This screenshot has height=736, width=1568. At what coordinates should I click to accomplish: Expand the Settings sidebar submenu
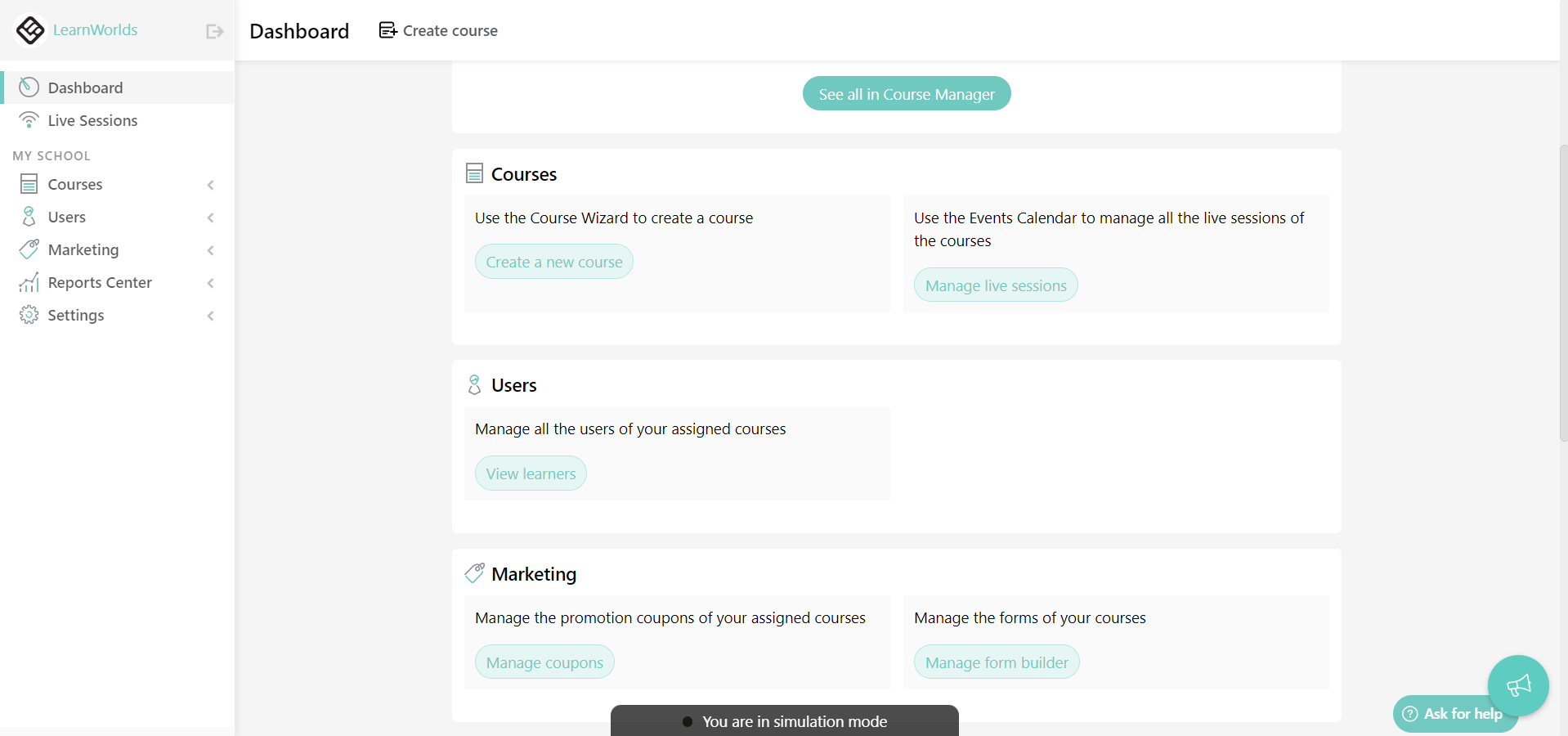[x=211, y=316]
